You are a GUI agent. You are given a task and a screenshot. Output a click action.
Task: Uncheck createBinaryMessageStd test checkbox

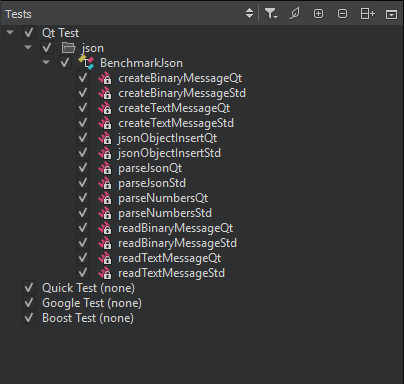coord(83,93)
